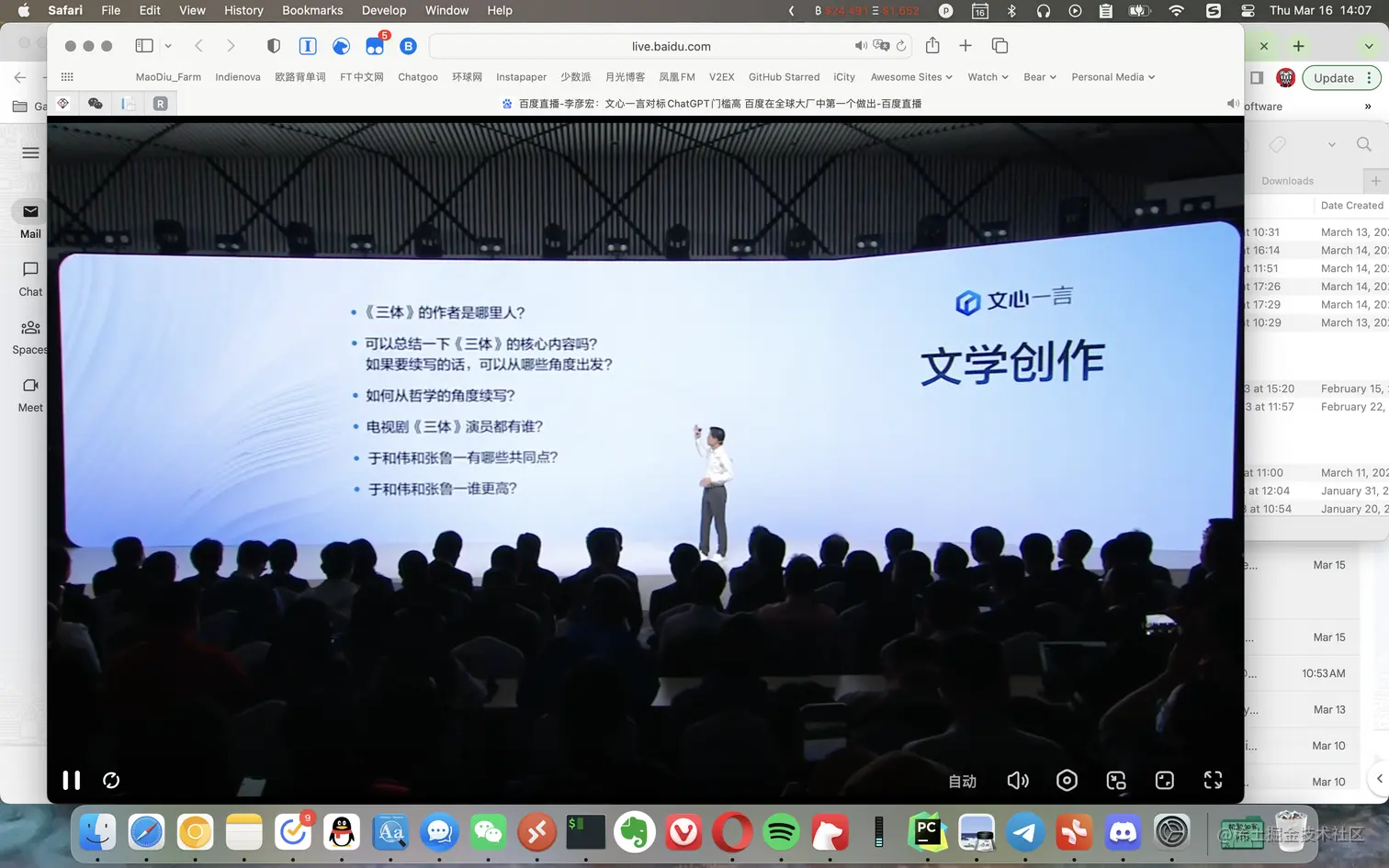Viewport: 1389px width, 868px height.
Task: Open the Chat section in left sidebar
Action: (30, 278)
